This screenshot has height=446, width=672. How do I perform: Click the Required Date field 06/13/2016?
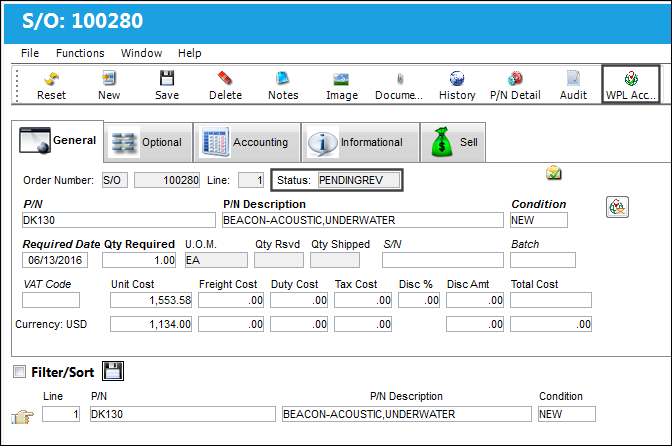click(x=55, y=260)
